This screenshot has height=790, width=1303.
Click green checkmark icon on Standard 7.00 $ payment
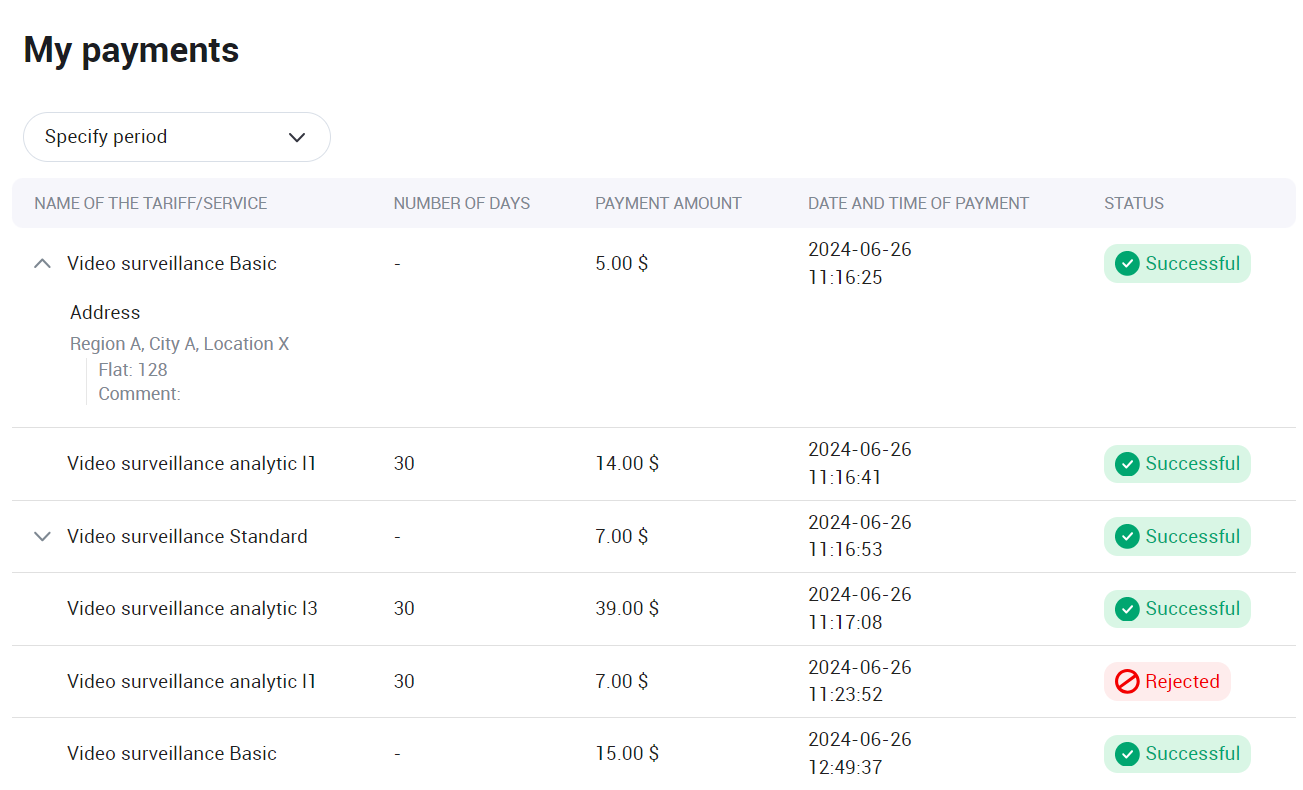coord(1127,537)
